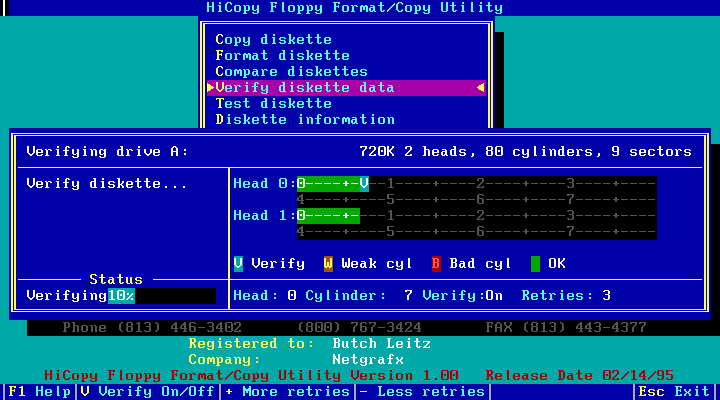Click the 'Verify diskette...' message

click(x=107, y=184)
